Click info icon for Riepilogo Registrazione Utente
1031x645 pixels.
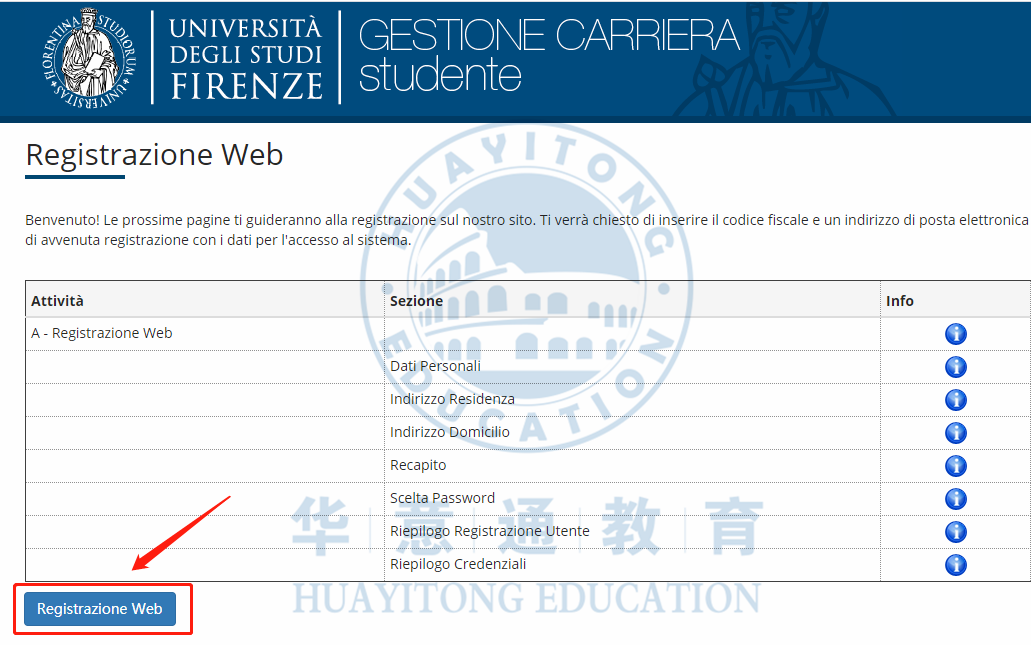click(x=955, y=531)
